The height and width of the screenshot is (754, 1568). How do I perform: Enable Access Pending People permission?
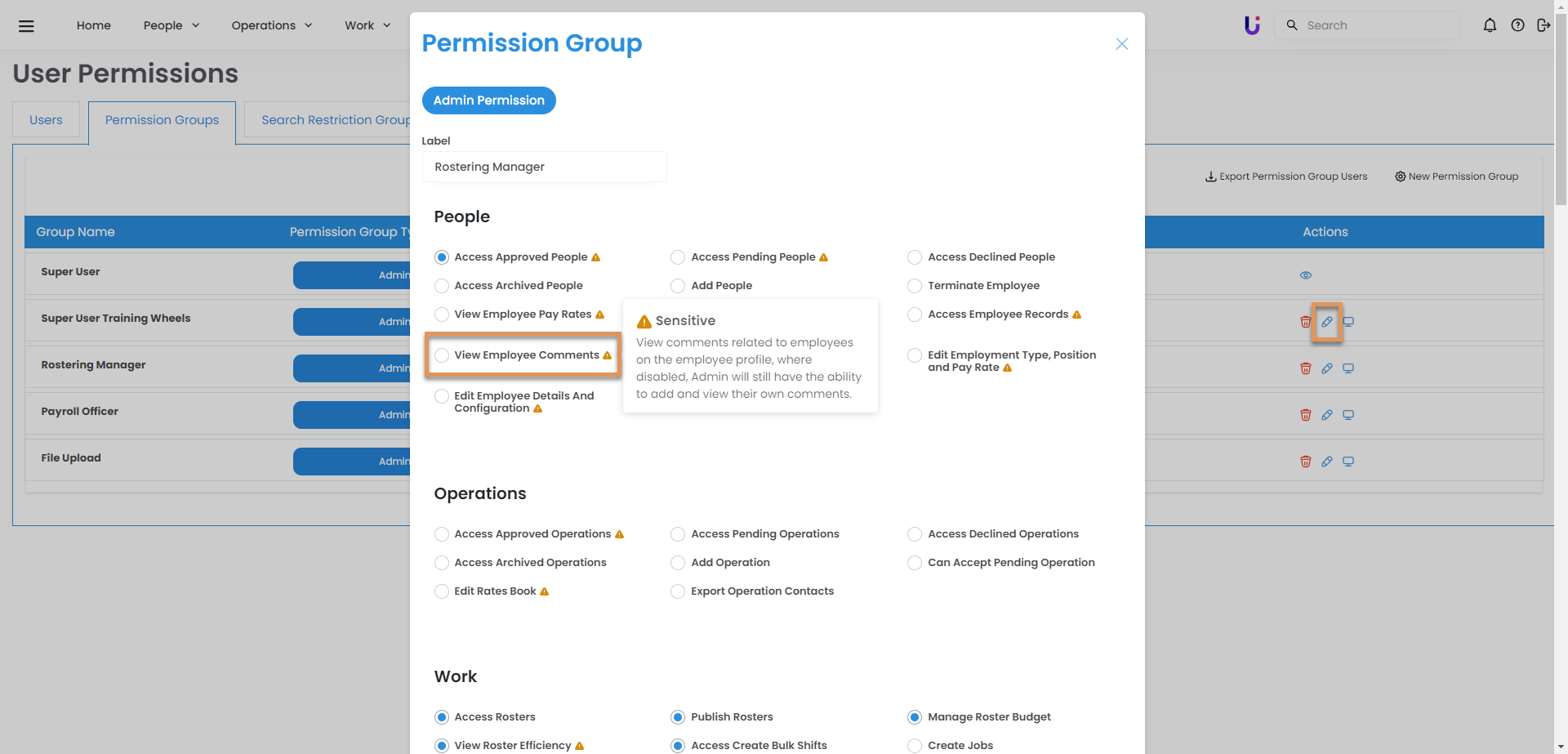tap(678, 257)
